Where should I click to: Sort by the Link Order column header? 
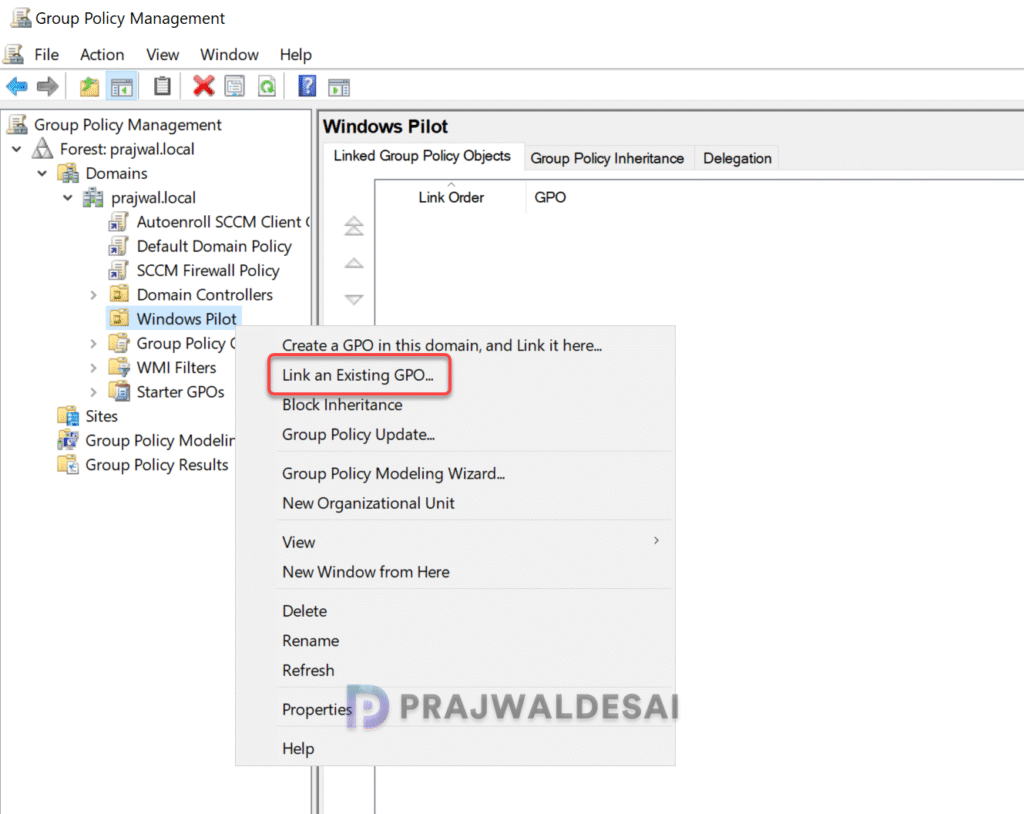click(x=451, y=197)
